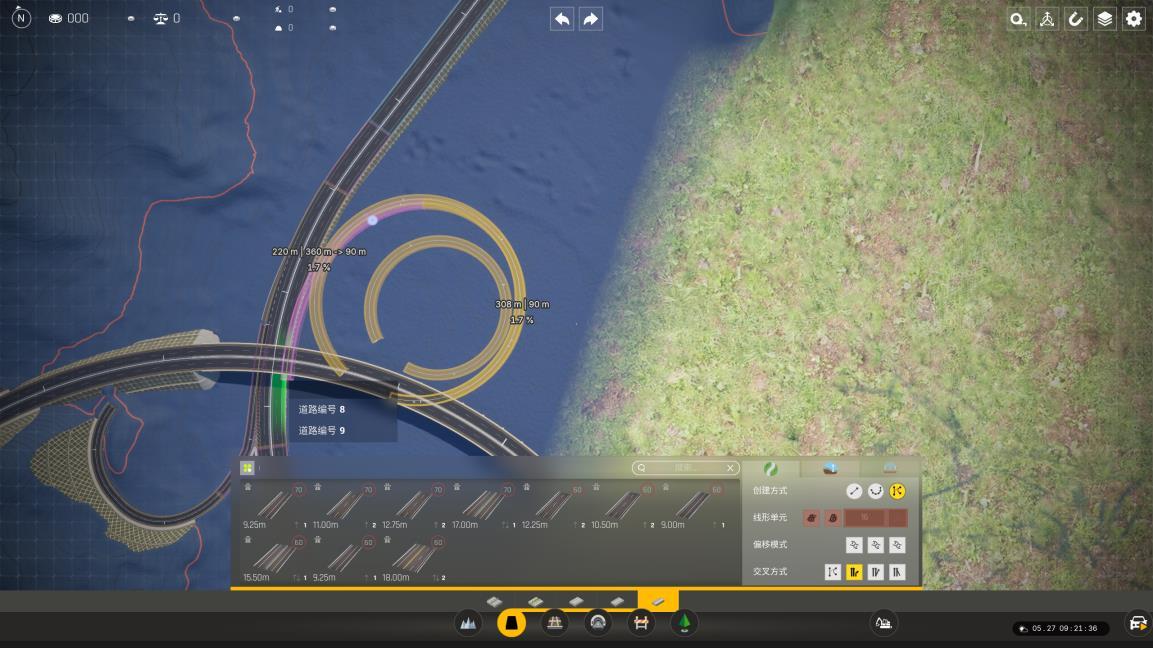Choose the second offset mode option
The width and height of the screenshot is (1153, 648).
[875, 545]
